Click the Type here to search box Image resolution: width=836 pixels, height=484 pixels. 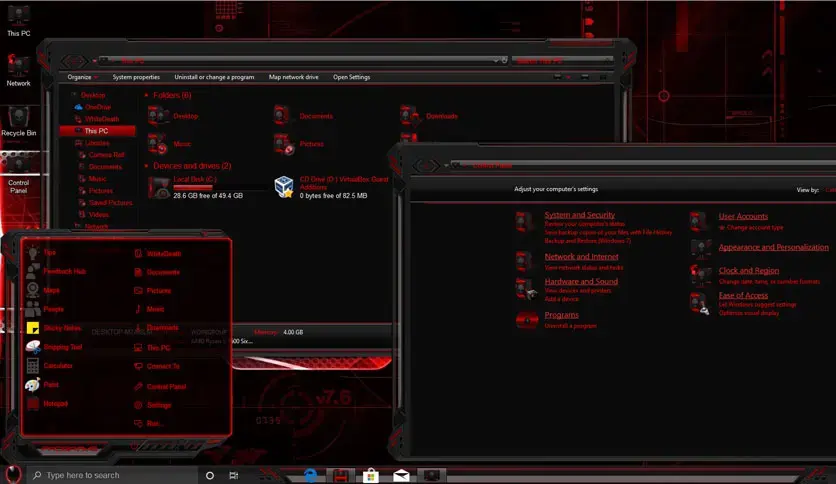pos(112,475)
